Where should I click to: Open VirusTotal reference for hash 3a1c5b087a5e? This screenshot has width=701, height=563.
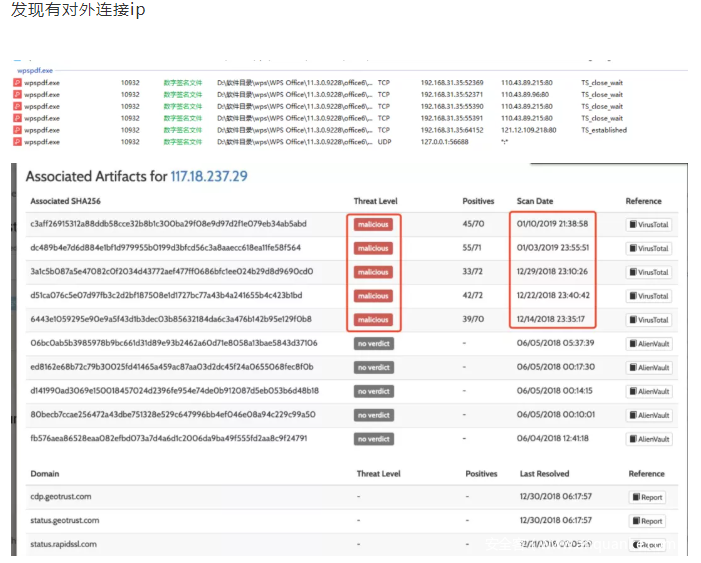tap(649, 272)
